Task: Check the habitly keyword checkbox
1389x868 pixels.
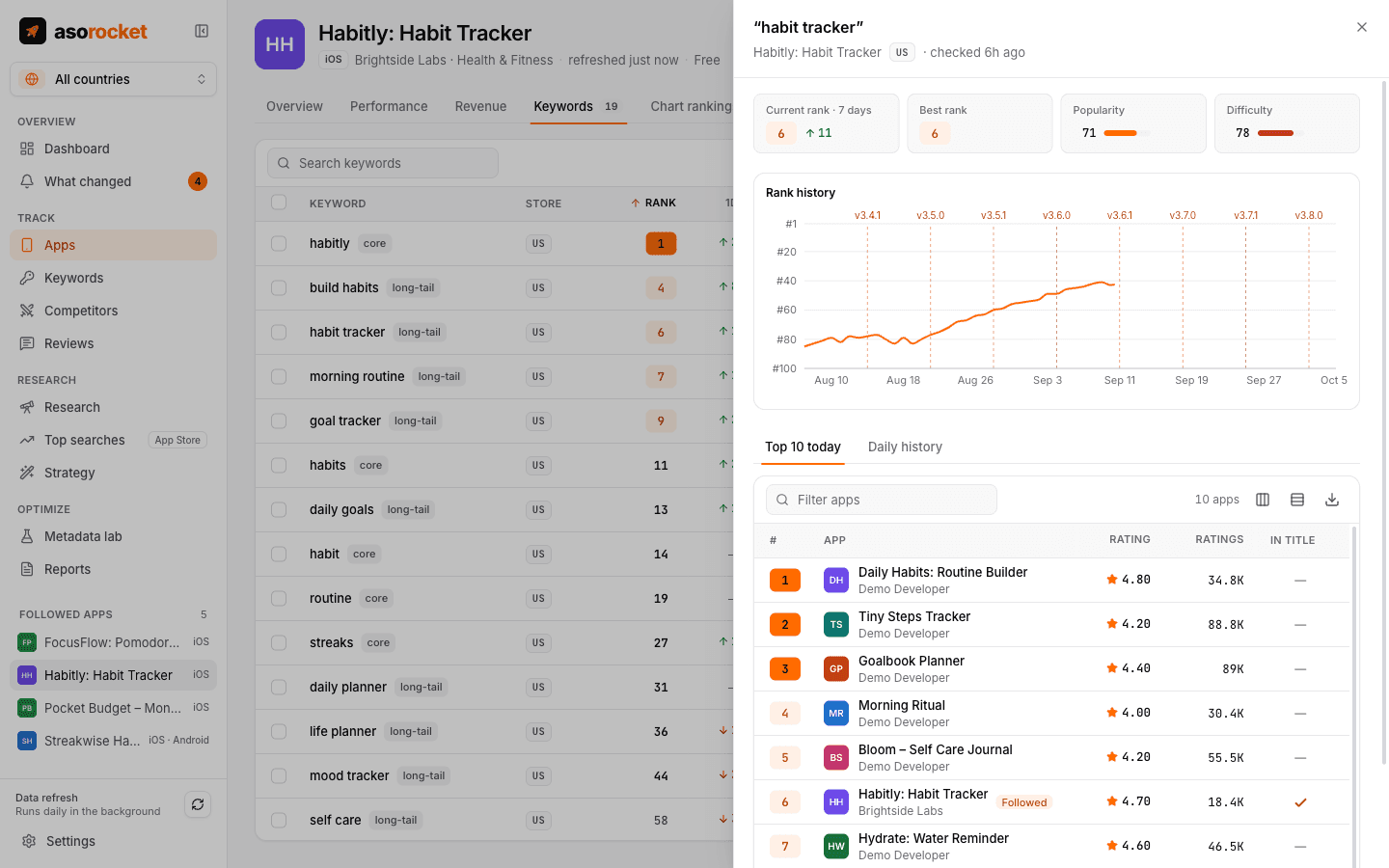Action: click(x=279, y=243)
